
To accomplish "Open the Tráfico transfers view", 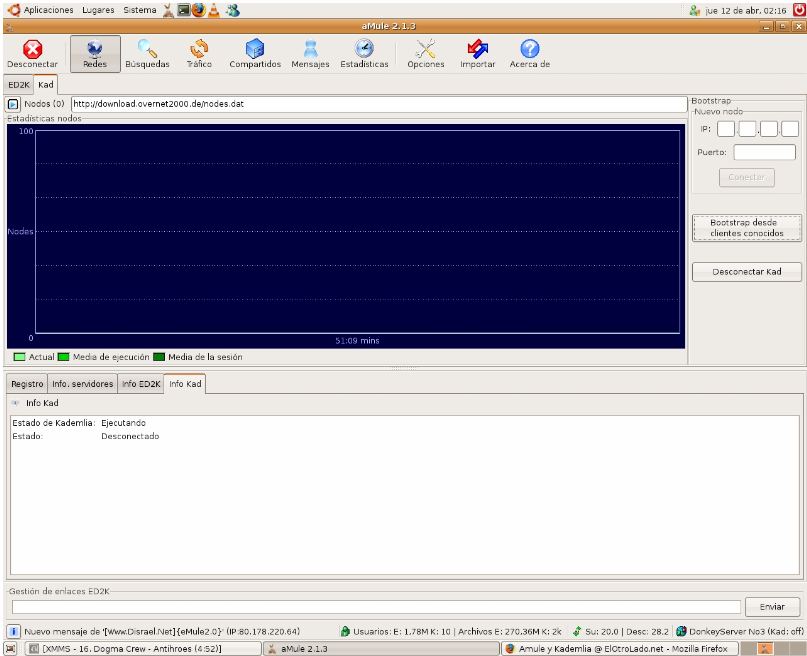I will point(198,54).
